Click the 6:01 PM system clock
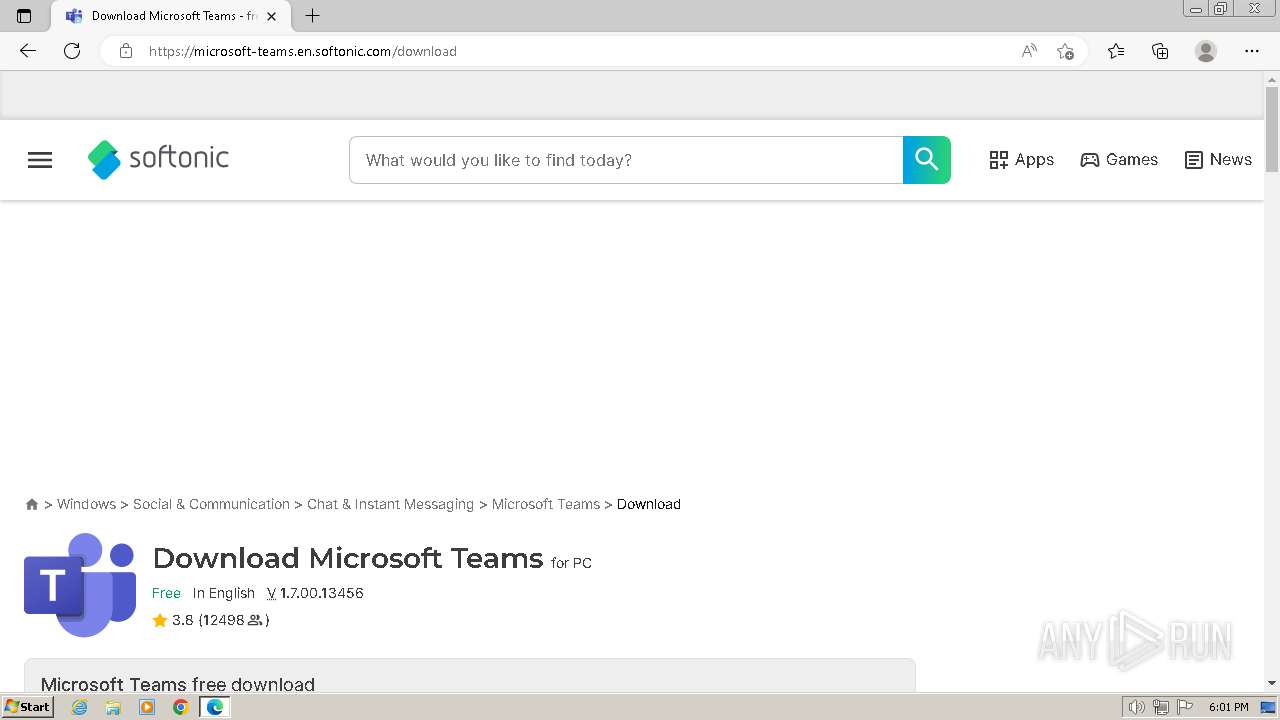The height and width of the screenshot is (720, 1280). (x=1229, y=707)
